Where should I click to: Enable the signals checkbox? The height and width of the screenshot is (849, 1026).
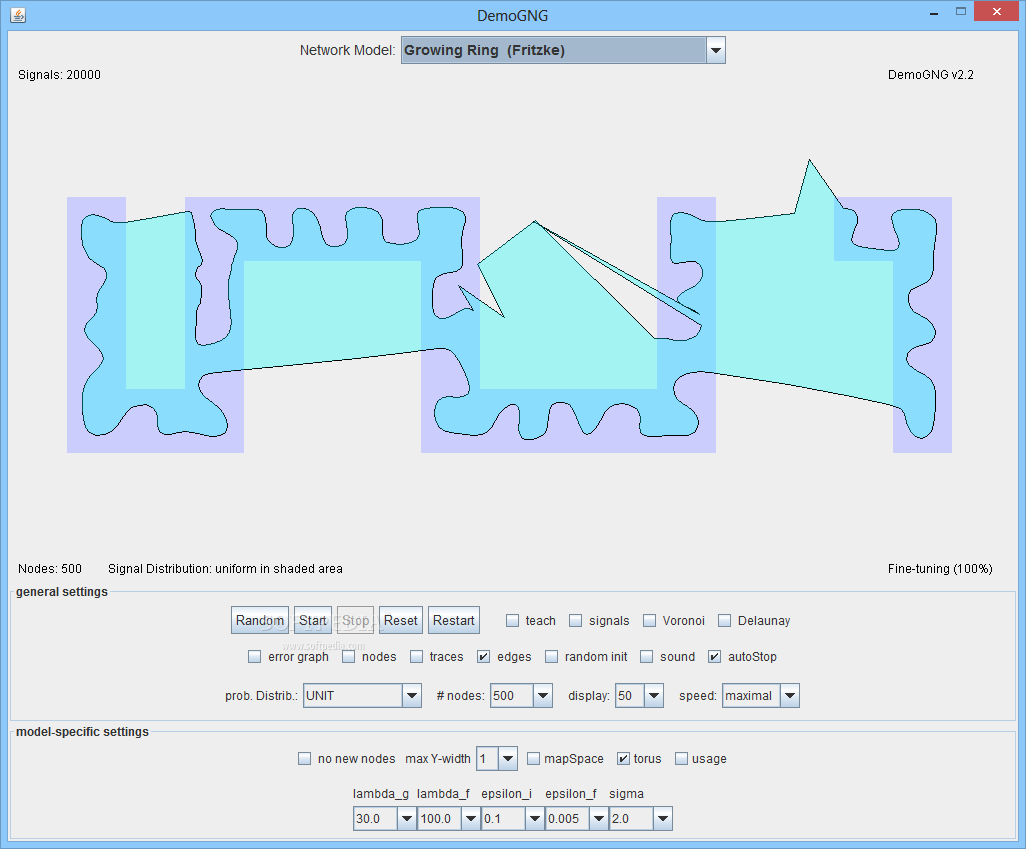coord(575,621)
